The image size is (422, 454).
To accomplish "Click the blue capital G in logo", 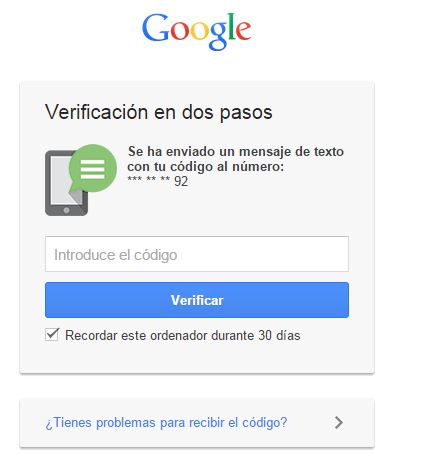I will (156, 28).
